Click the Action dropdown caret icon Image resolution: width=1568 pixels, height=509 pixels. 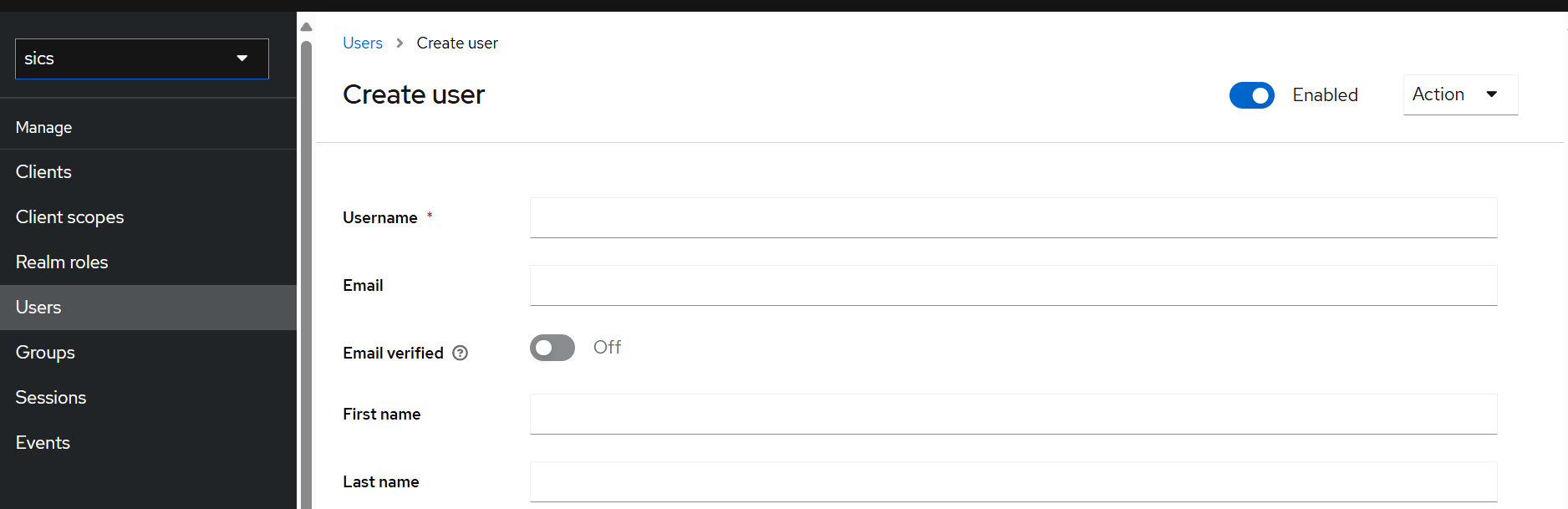pyautogui.click(x=1493, y=94)
